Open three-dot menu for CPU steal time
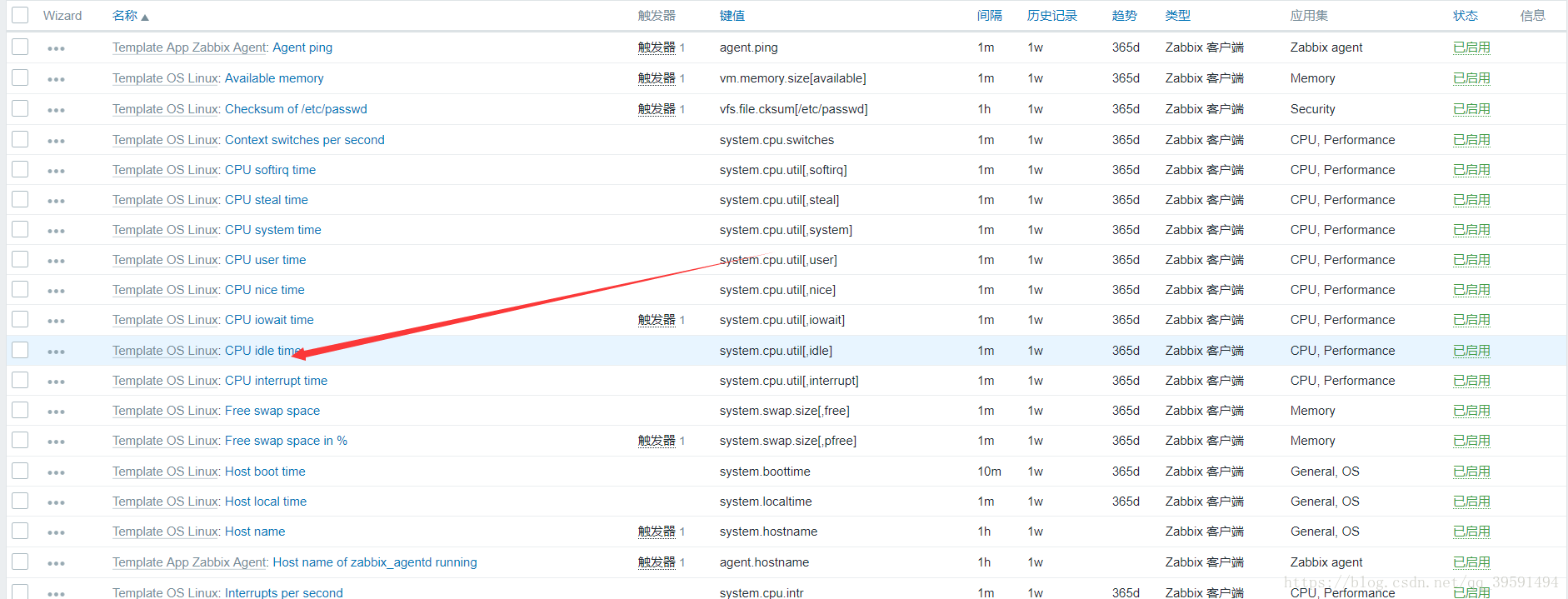The height and width of the screenshot is (599, 1568). point(56,201)
